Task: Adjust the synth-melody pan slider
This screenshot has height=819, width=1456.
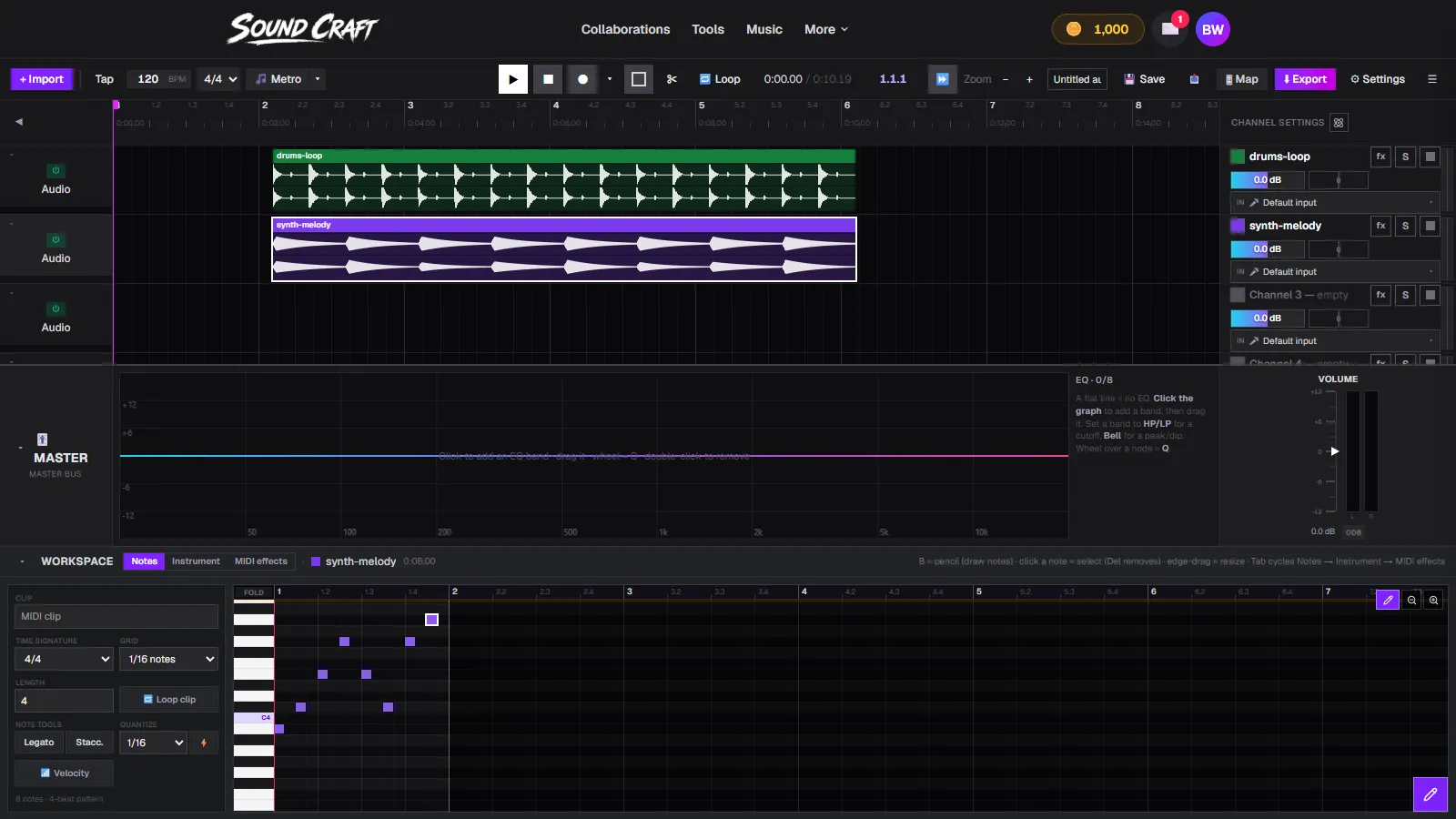Action: pyautogui.click(x=1339, y=249)
